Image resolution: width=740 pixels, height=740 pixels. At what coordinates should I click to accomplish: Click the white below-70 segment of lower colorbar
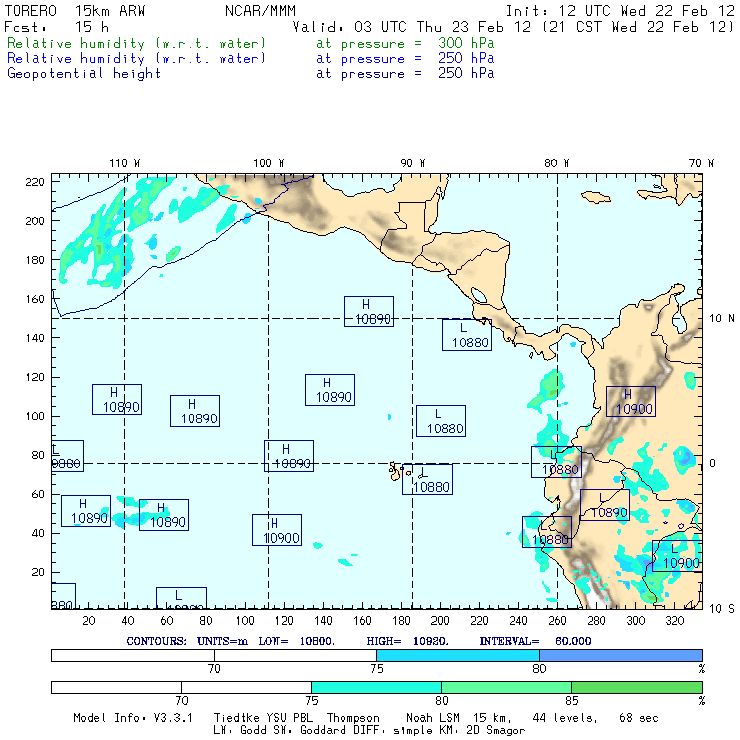115,688
